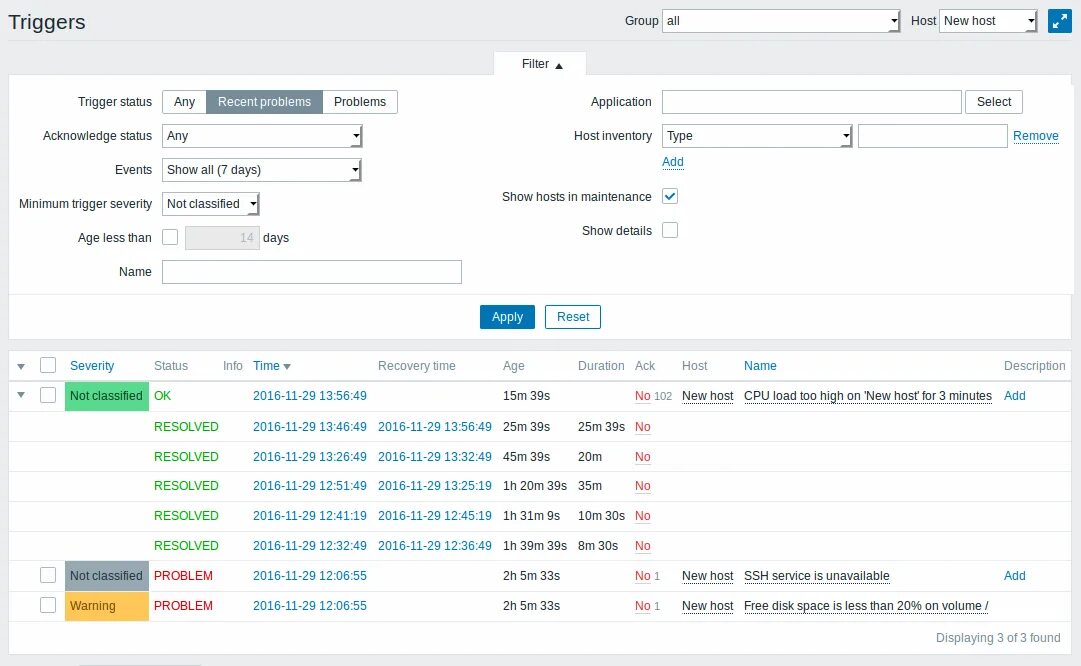Open Free disk space trigger name
The image size is (1081, 666).
click(x=866, y=606)
